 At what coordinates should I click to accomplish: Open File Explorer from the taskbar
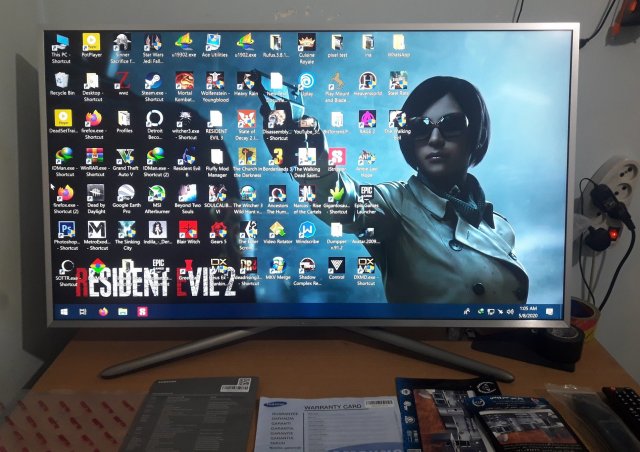point(122,312)
